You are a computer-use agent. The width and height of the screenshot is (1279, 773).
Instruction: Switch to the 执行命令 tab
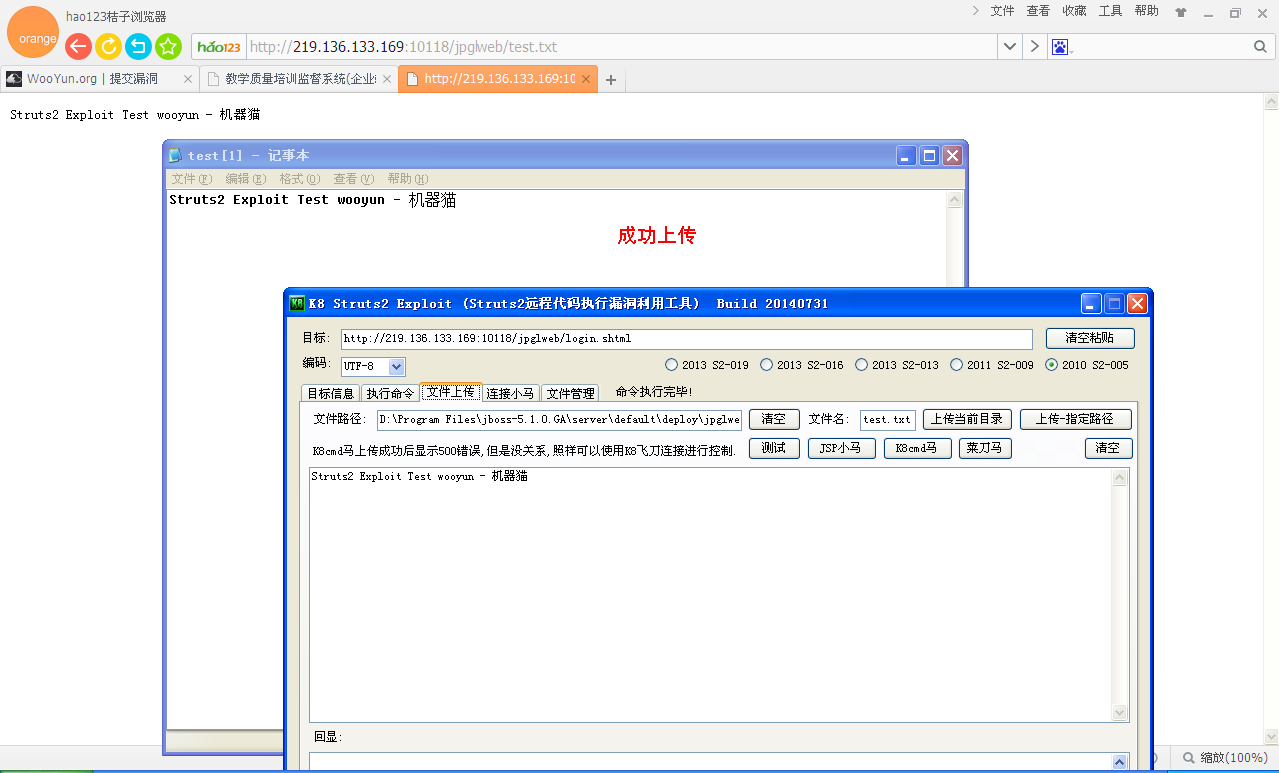click(390, 393)
